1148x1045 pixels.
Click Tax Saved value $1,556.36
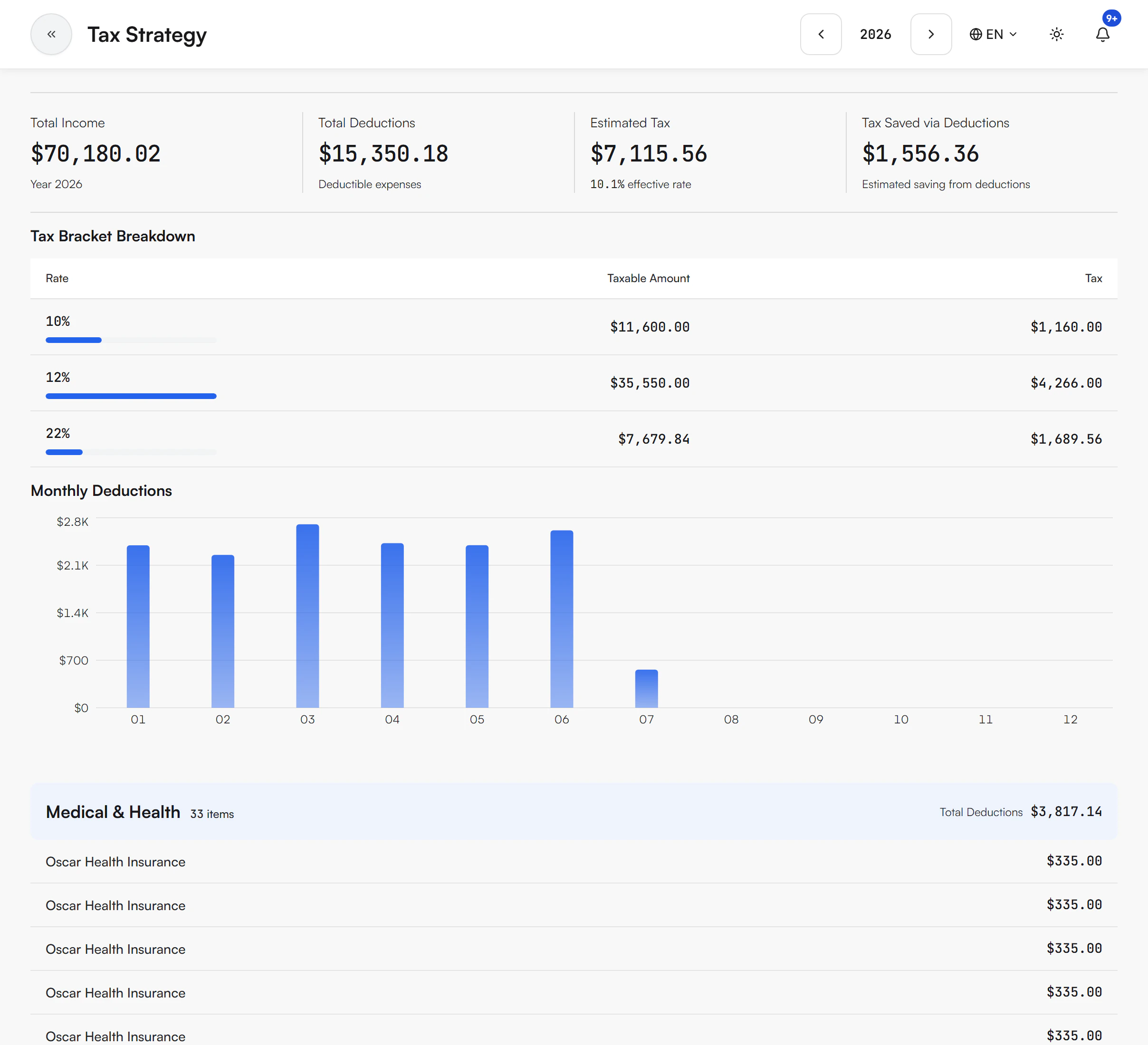(920, 154)
